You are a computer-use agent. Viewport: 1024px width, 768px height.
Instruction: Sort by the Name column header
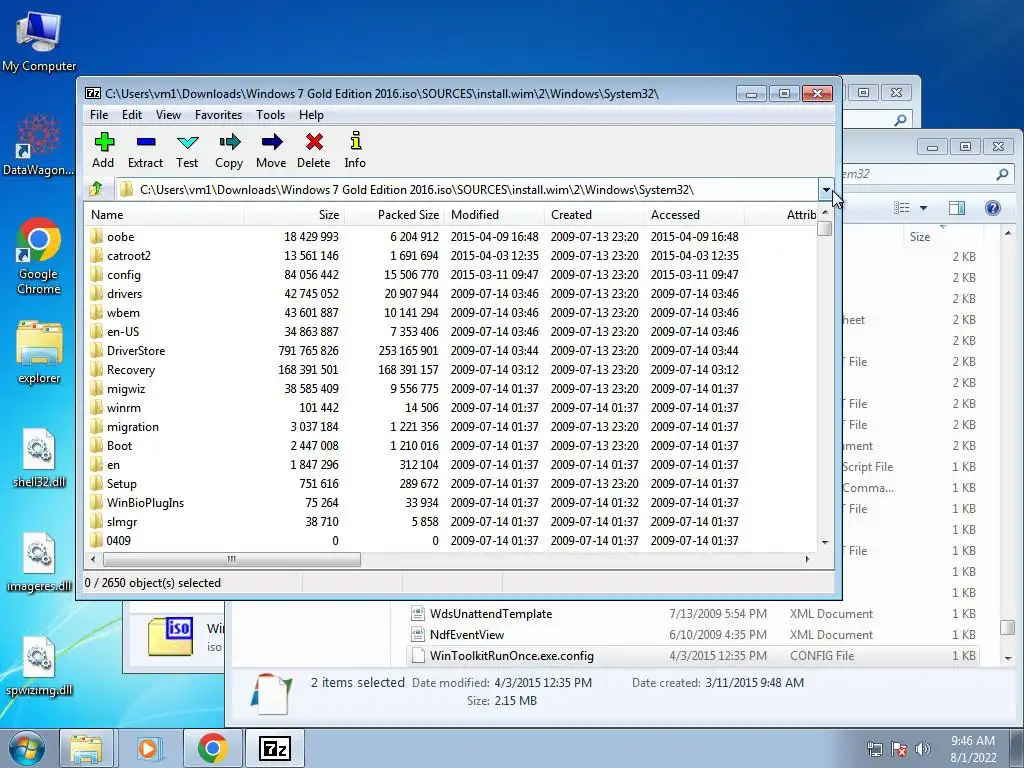click(x=165, y=214)
